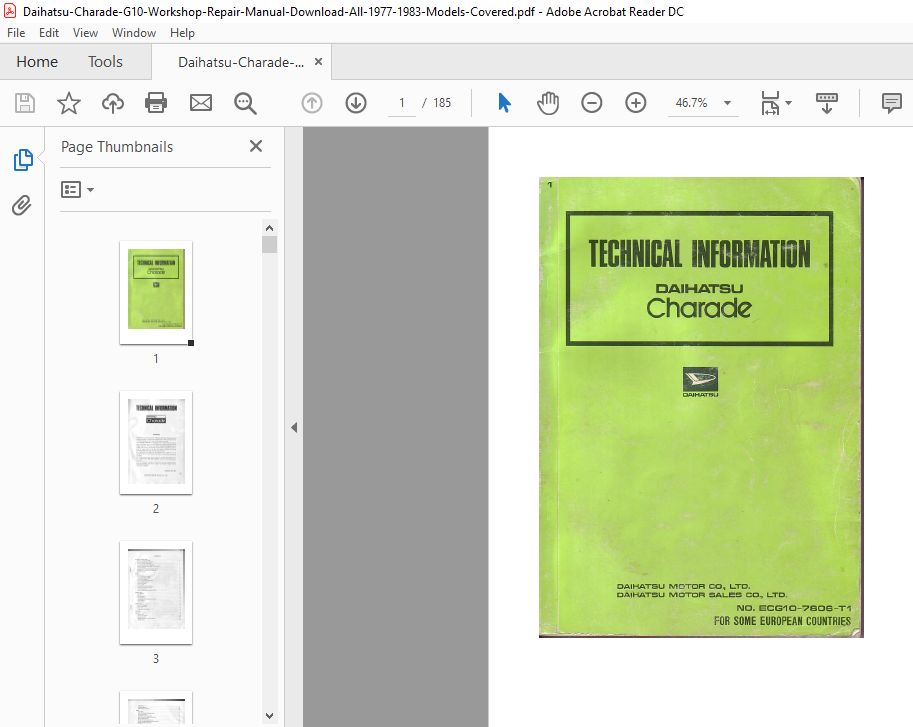The height and width of the screenshot is (727, 913).
Task: Print the document with printer icon
Action: pos(156,103)
